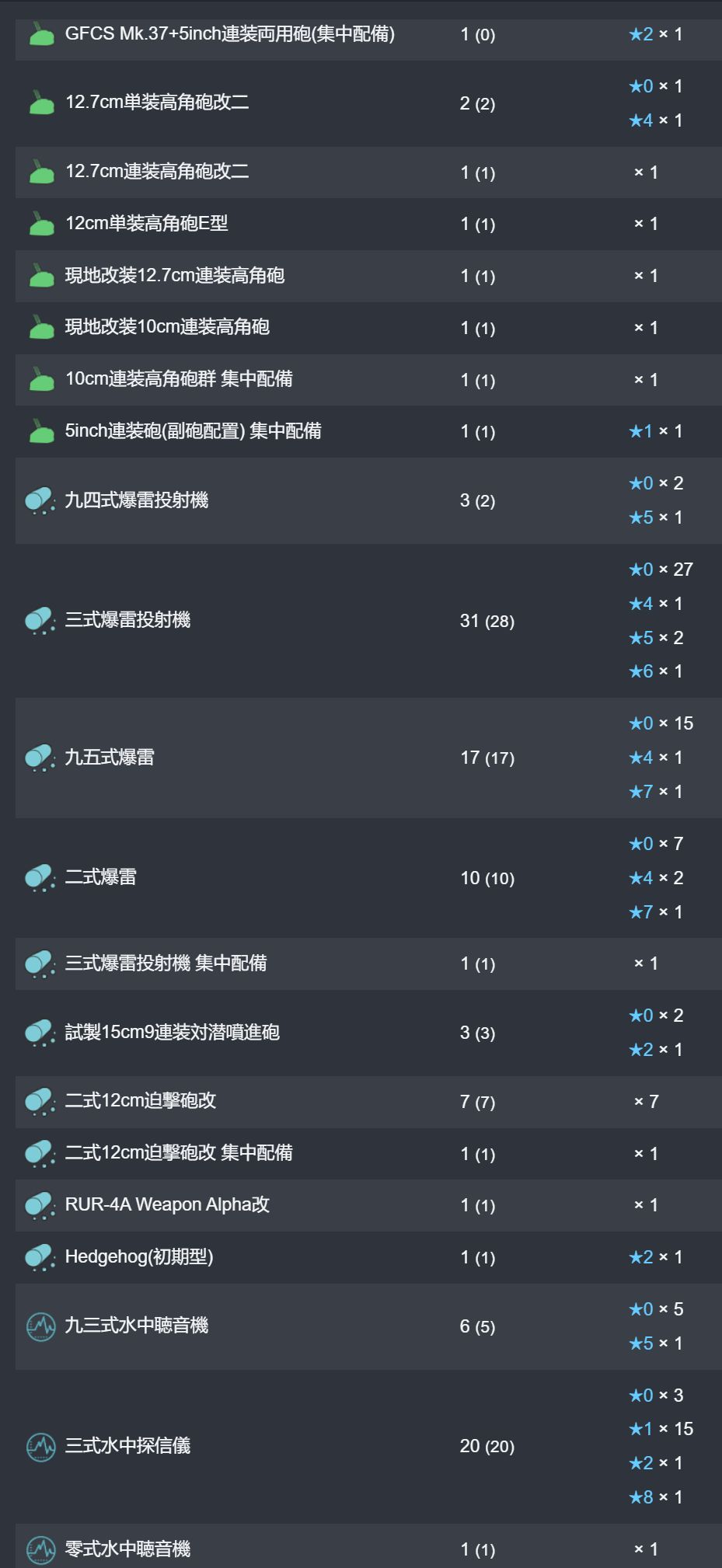
Task: Click the sonar icon beside 三式水中探信儀
Action: [x=41, y=1446]
